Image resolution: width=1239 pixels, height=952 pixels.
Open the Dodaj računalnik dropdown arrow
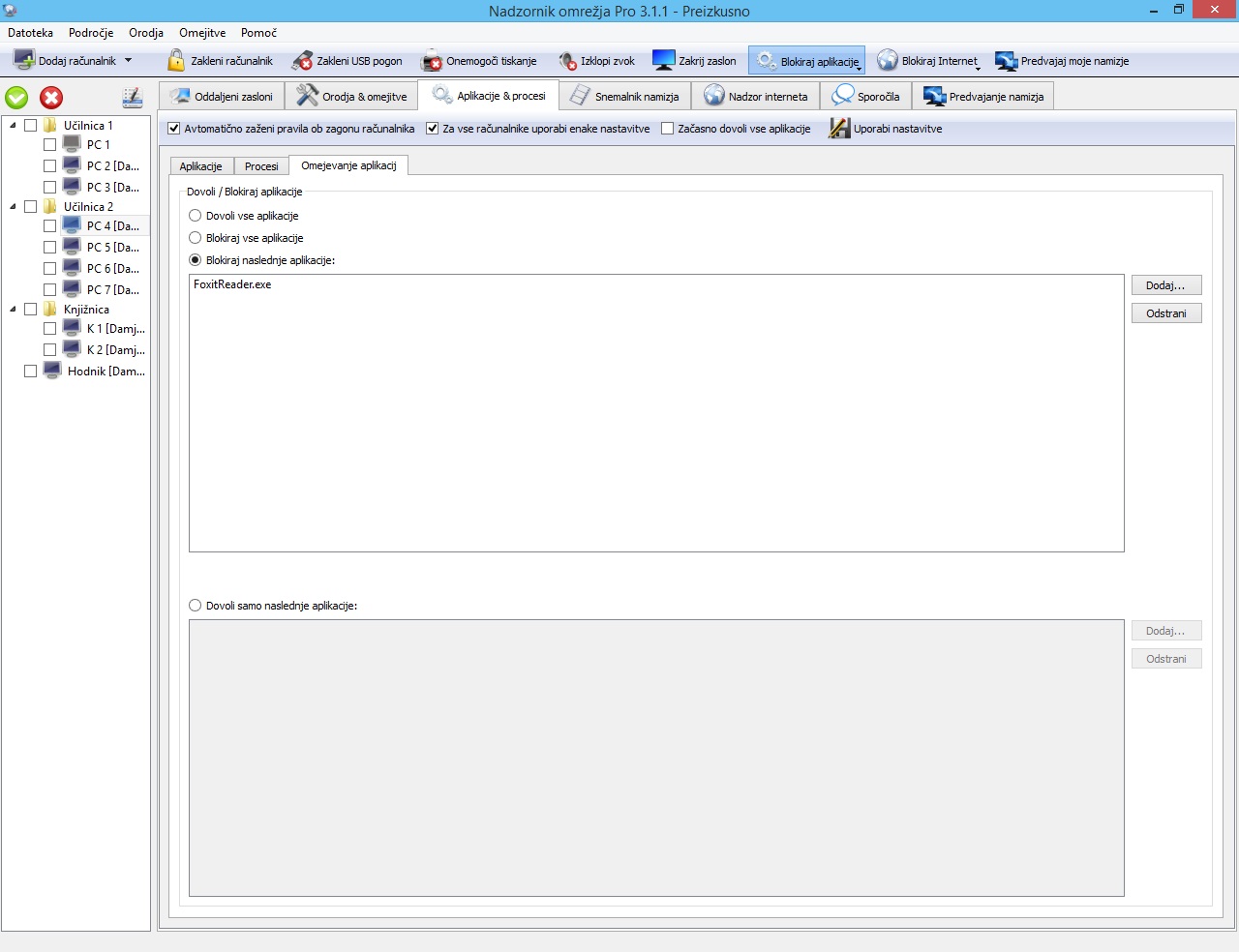pyautogui.click(x=128, y=61)
